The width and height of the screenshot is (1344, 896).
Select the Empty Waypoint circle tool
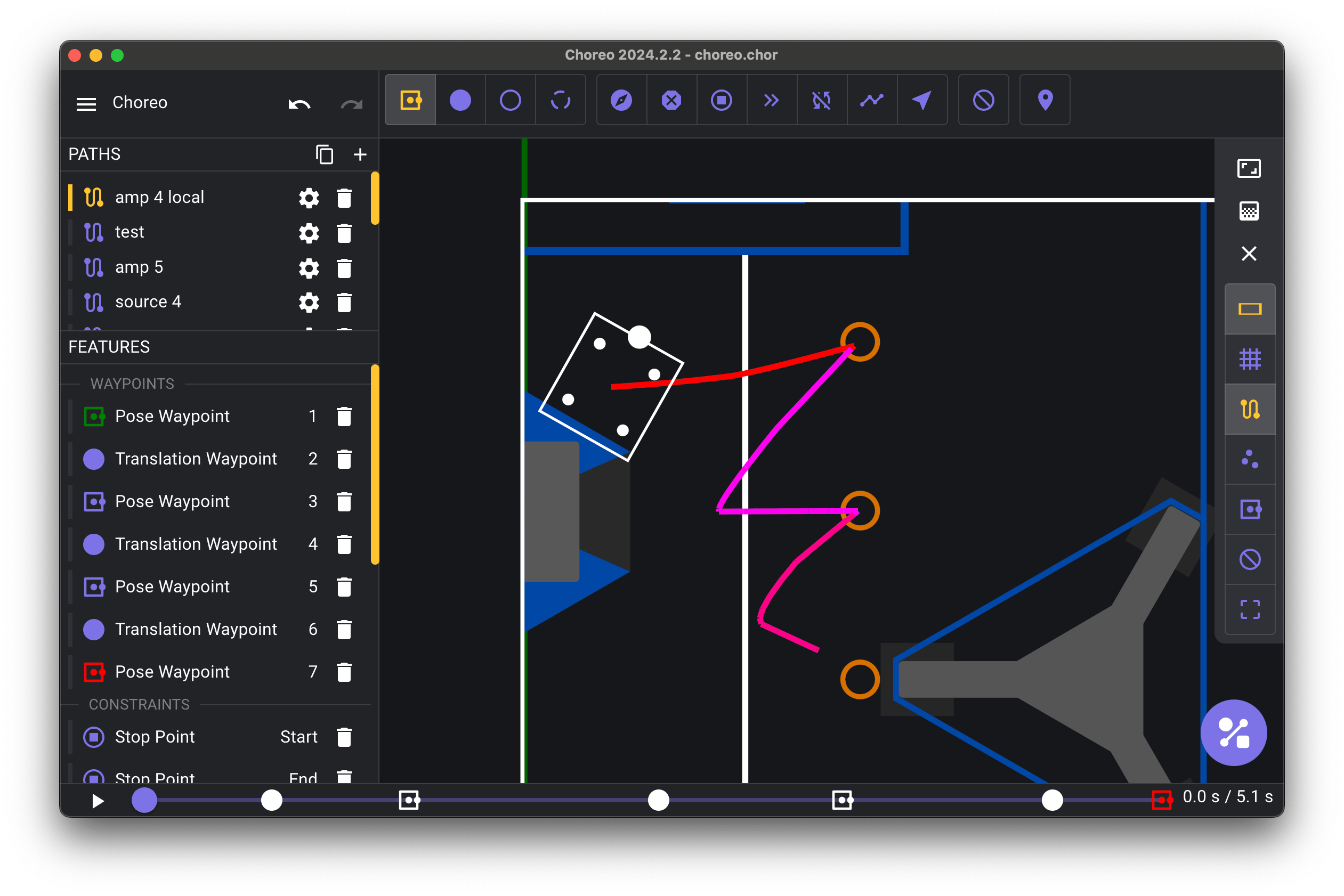(x=510, y=101)
